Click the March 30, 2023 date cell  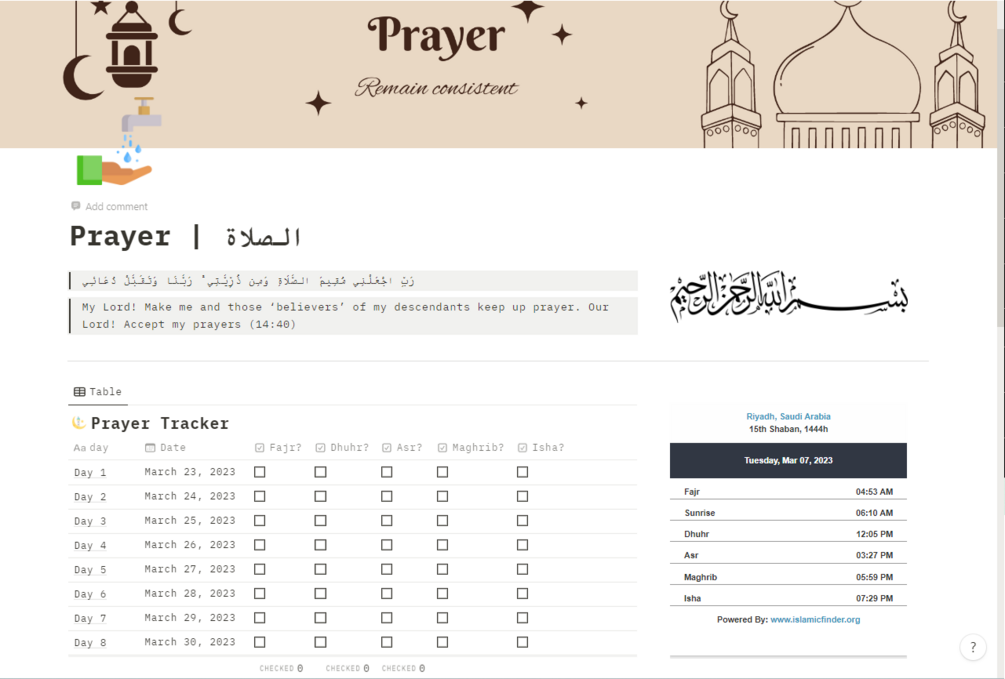point(190,642)
